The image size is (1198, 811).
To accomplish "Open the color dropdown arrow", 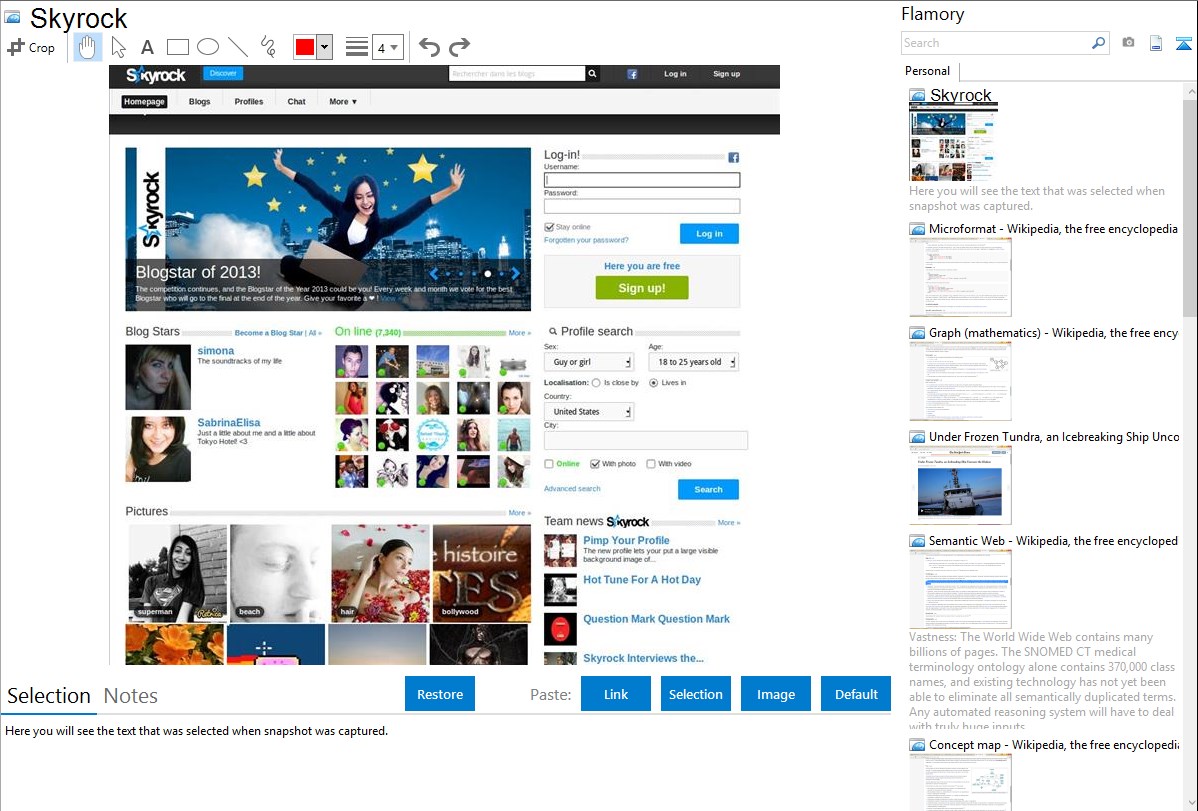I will click(x=325, y=47).
